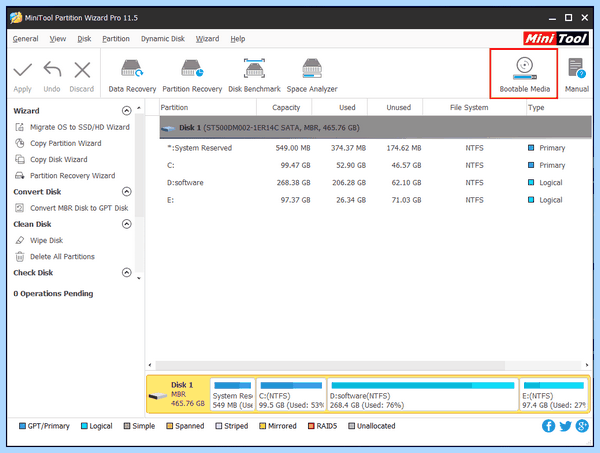Viewport: 600px width, 453px height.
Task: Select System Reserved block in disk map
Action: click(x=233, y=394)
